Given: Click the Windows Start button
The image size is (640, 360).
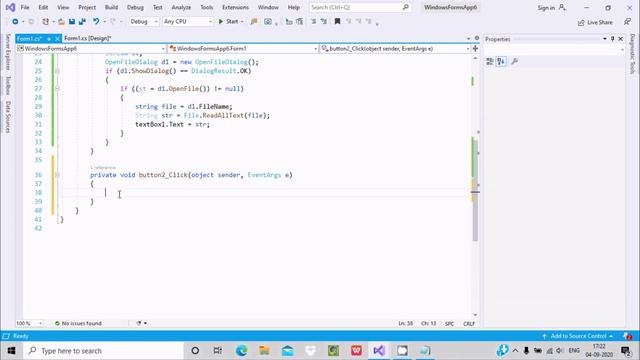Looking at the screenshot, I should coord(11,351).
